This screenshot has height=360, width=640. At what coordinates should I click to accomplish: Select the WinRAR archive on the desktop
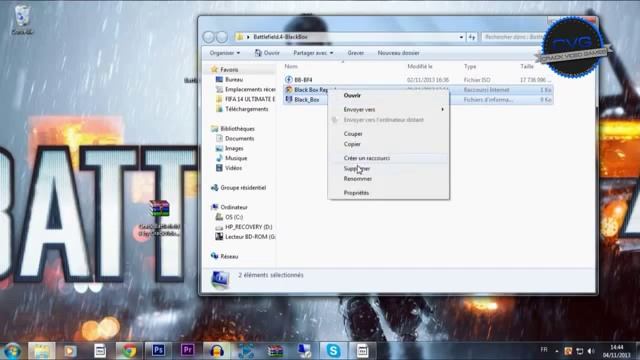pyautogui.click(x=159, y=218)
